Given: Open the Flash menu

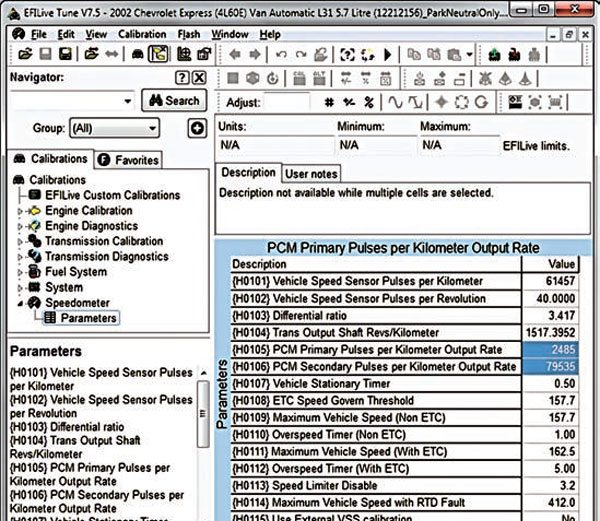Looking at the screenshot, I should click(x=189, y=34).
